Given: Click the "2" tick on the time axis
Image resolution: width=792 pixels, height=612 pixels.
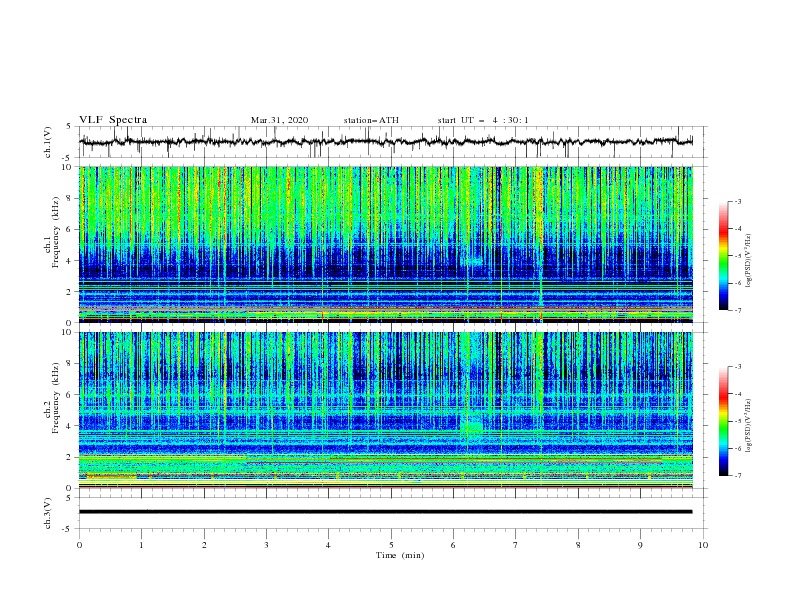Looking at the screenshot, I should click(204, 545).
